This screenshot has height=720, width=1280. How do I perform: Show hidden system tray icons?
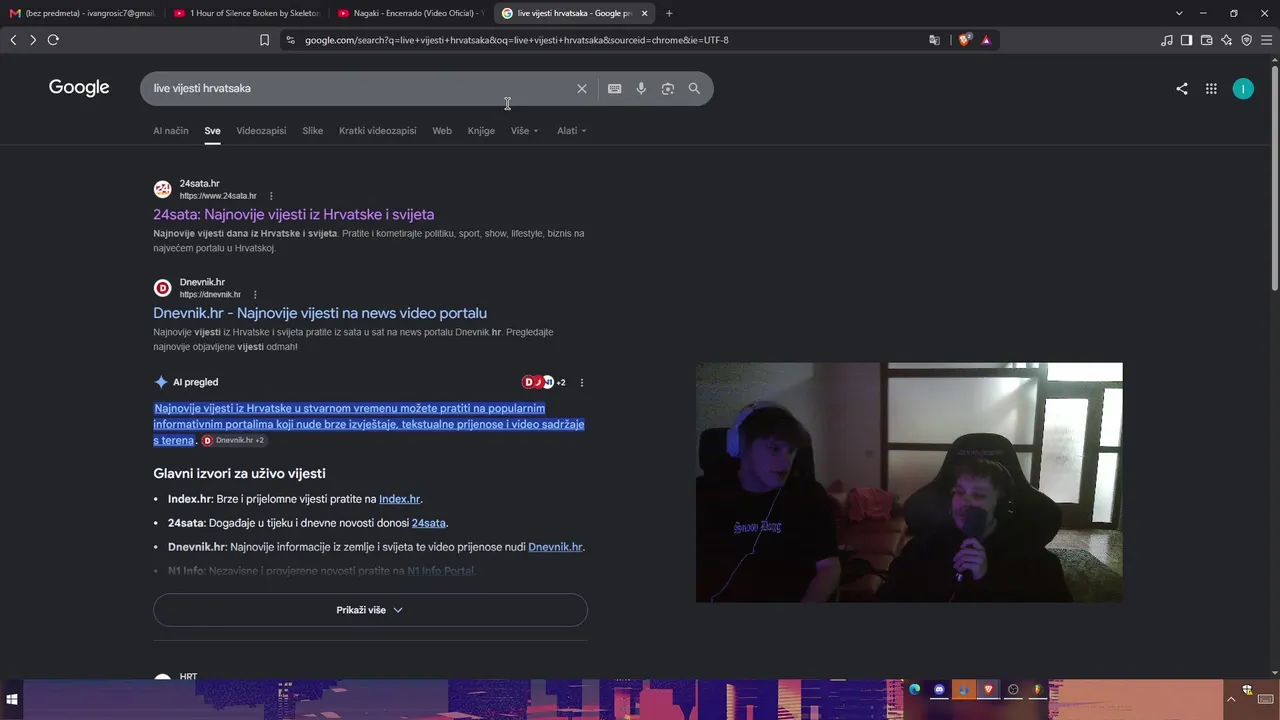pos(1231,699)
